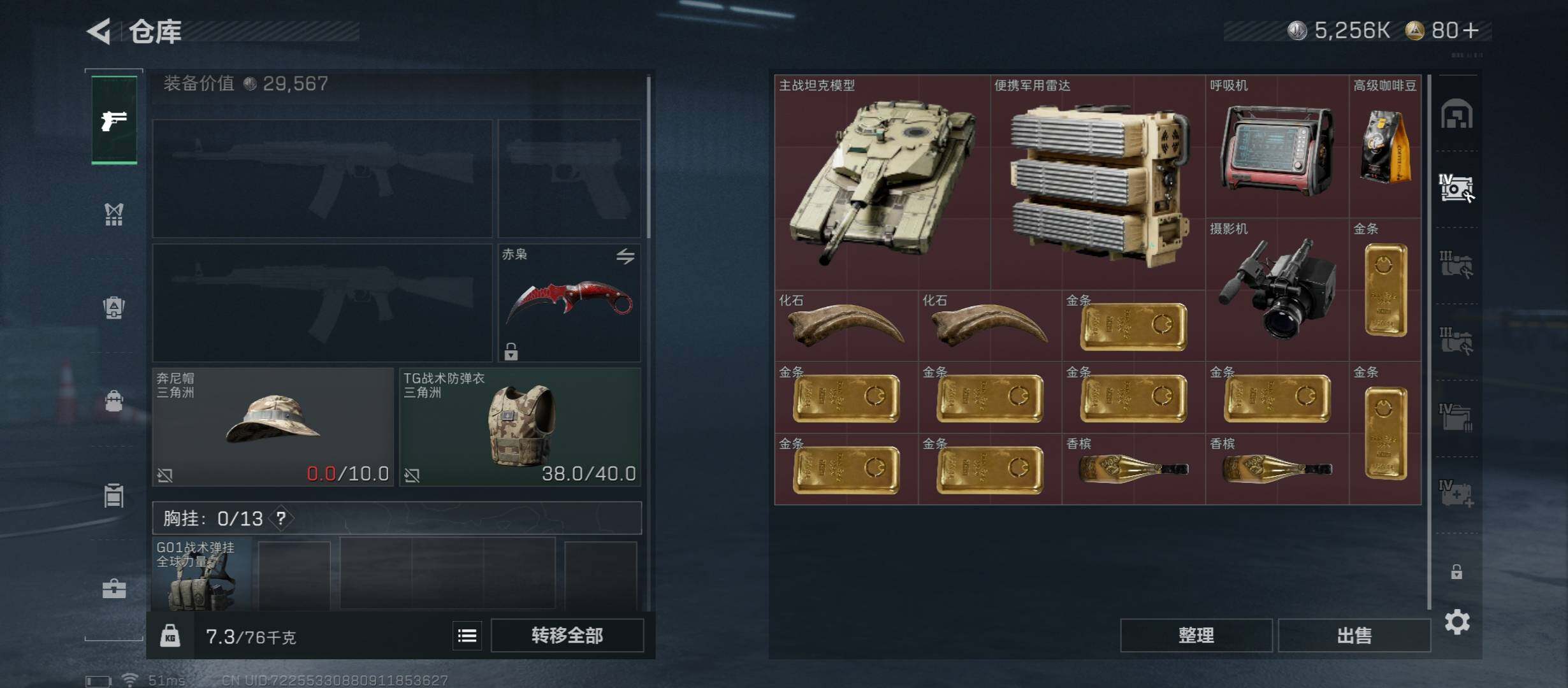This screenshot has height=688, width=1568.
Task: Open the backpack sidebar category
Action: (114, 308)
